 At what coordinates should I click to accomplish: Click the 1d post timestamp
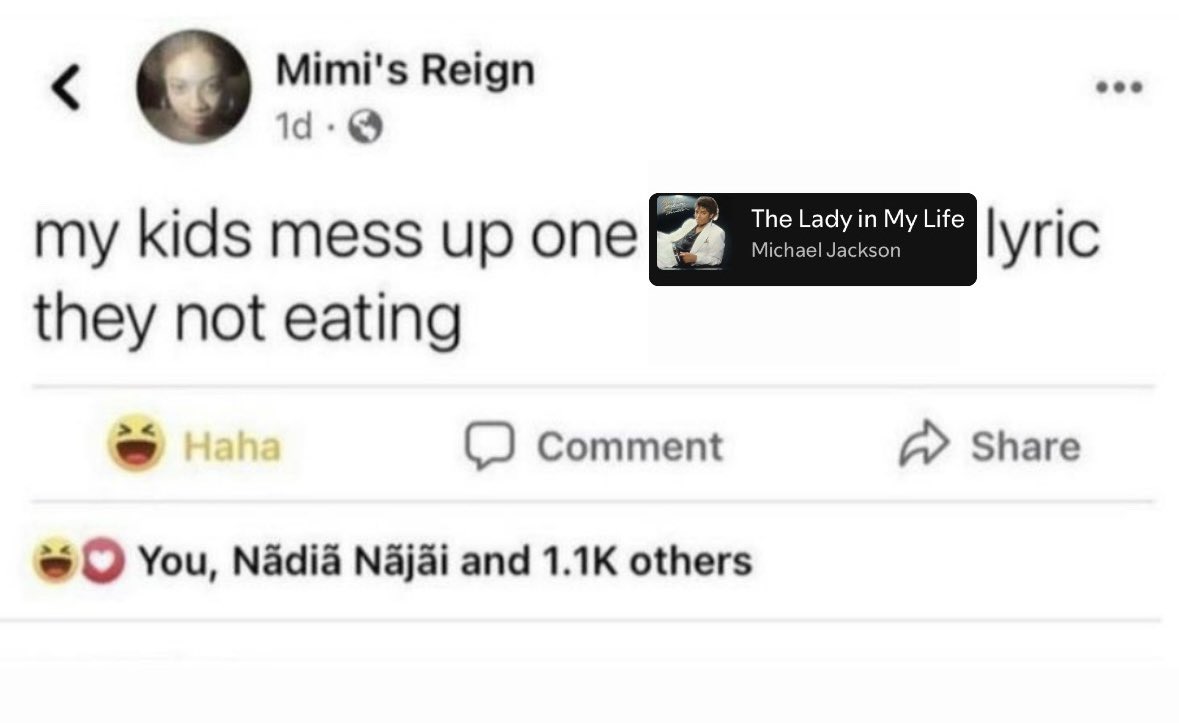(x=293, y=126)
